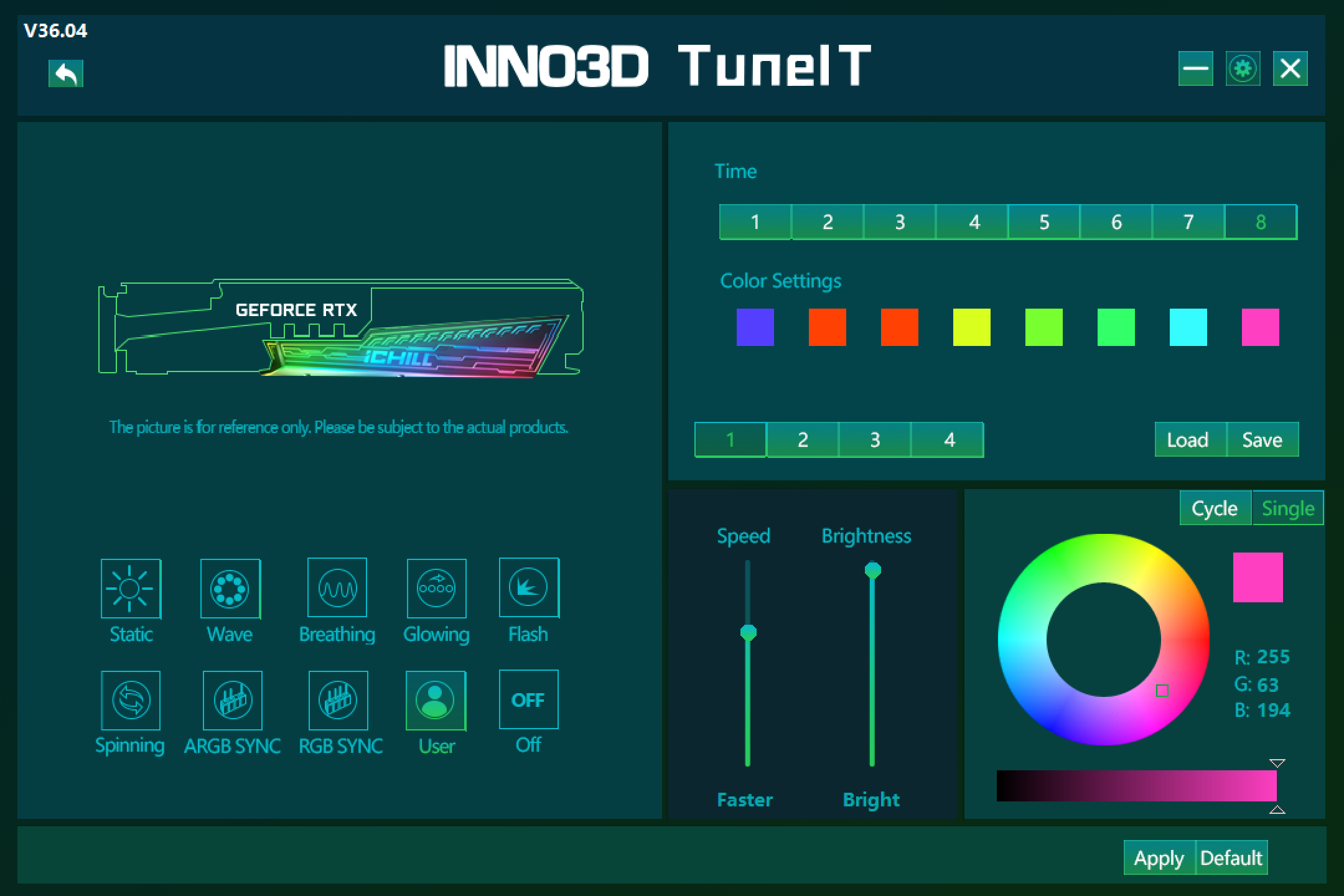1344x896 pixels.
Task: Select Time slot 4
Action: click(972, 222)
